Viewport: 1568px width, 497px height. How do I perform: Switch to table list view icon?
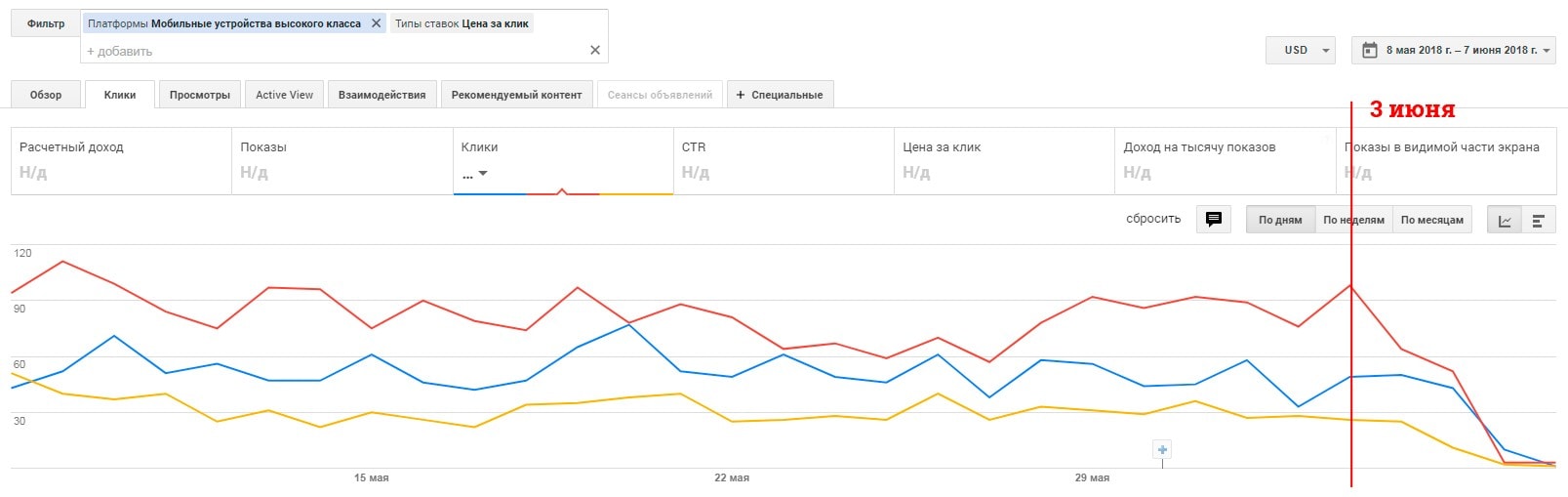click(x=1538, y=221)
